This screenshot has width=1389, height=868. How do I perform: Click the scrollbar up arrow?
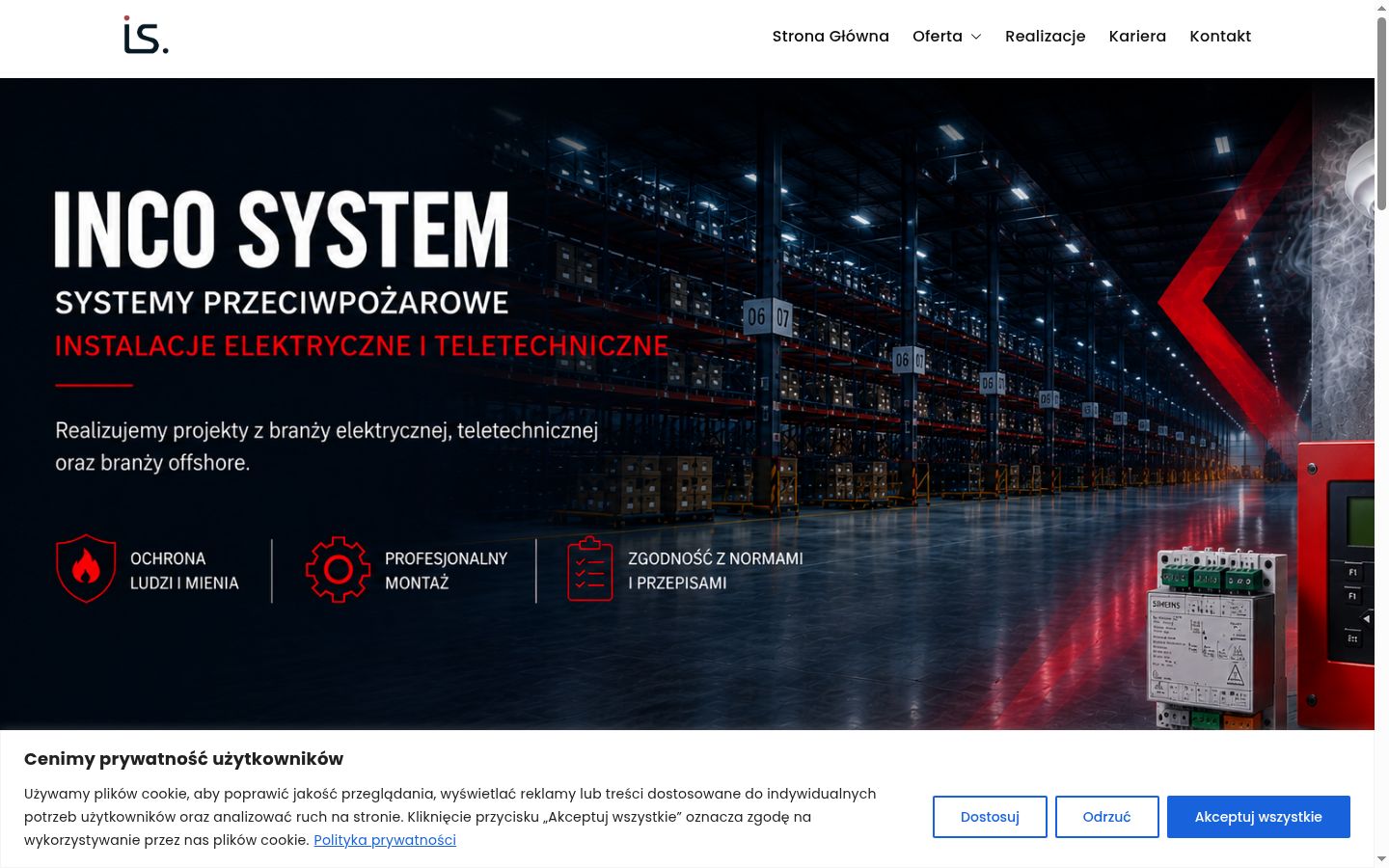[x=1381, y=7]
